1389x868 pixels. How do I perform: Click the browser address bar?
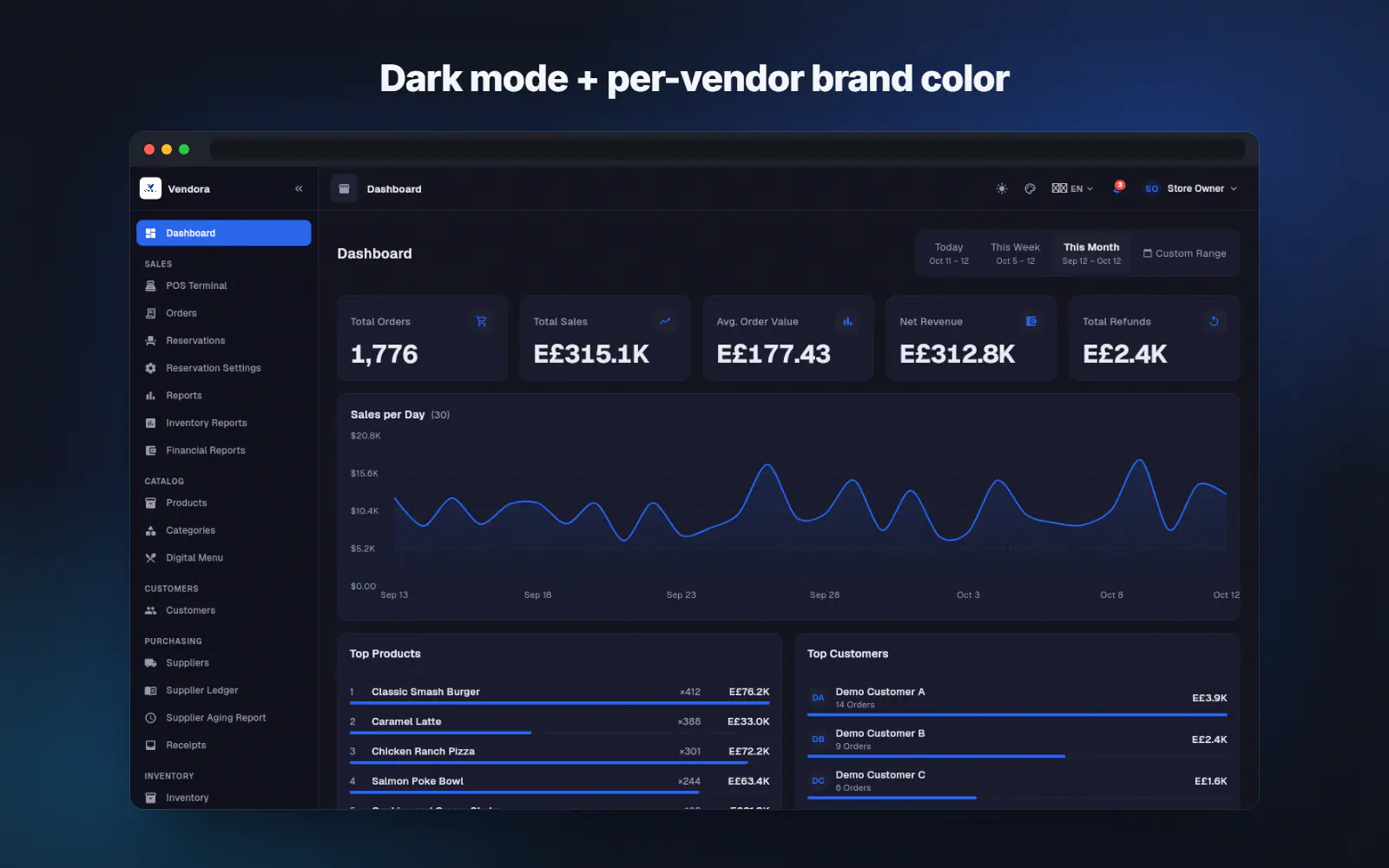(x=727, y=149)
